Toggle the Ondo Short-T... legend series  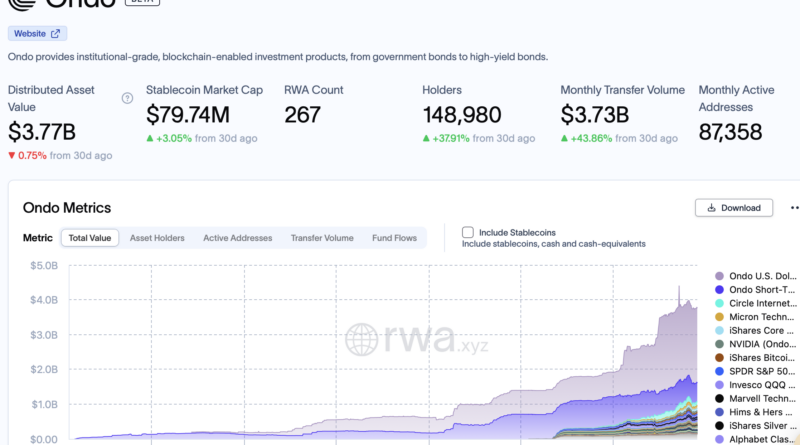[757, 290]
